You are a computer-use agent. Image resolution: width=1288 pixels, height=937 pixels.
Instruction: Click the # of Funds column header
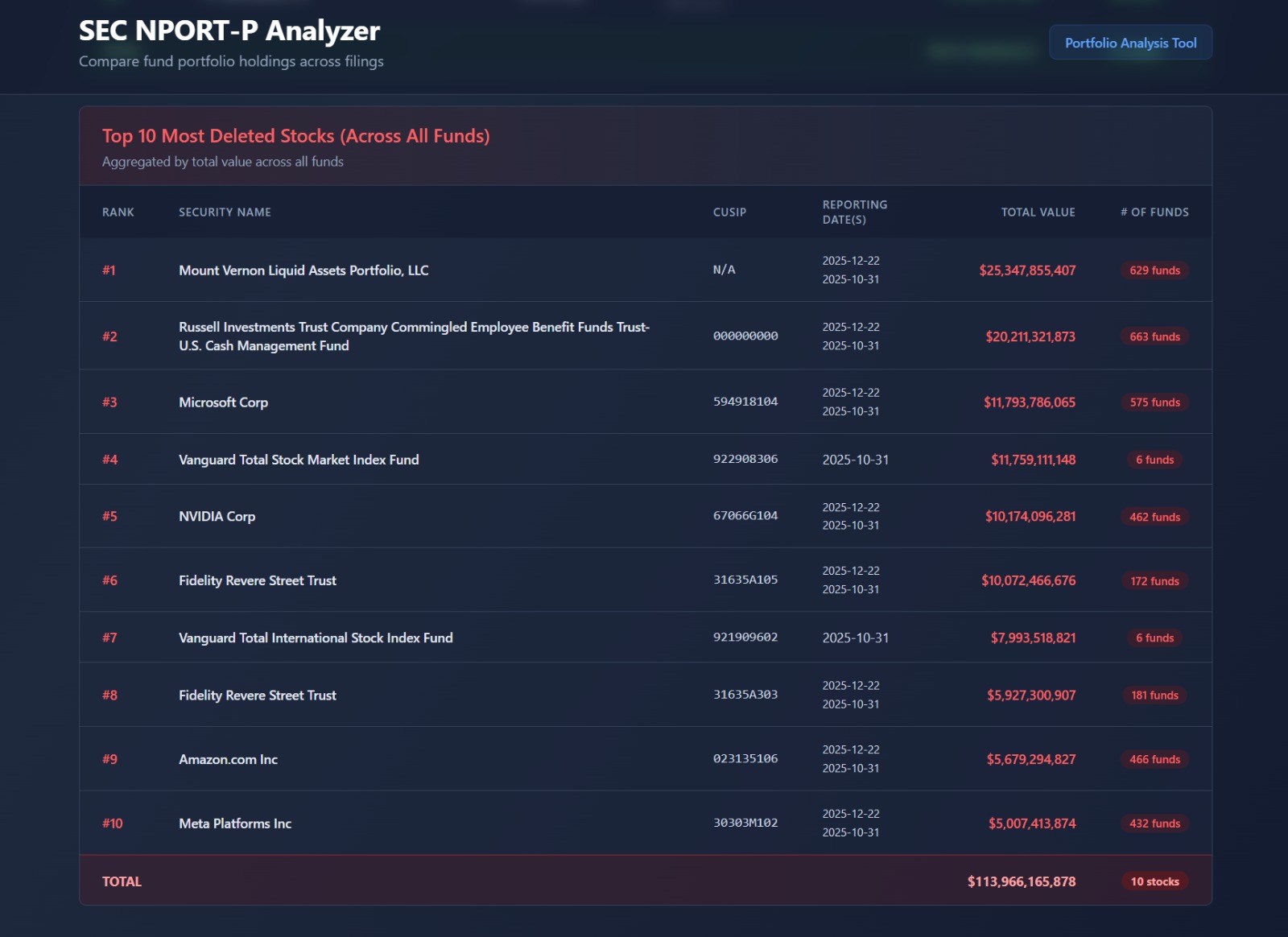point(1154,213)
